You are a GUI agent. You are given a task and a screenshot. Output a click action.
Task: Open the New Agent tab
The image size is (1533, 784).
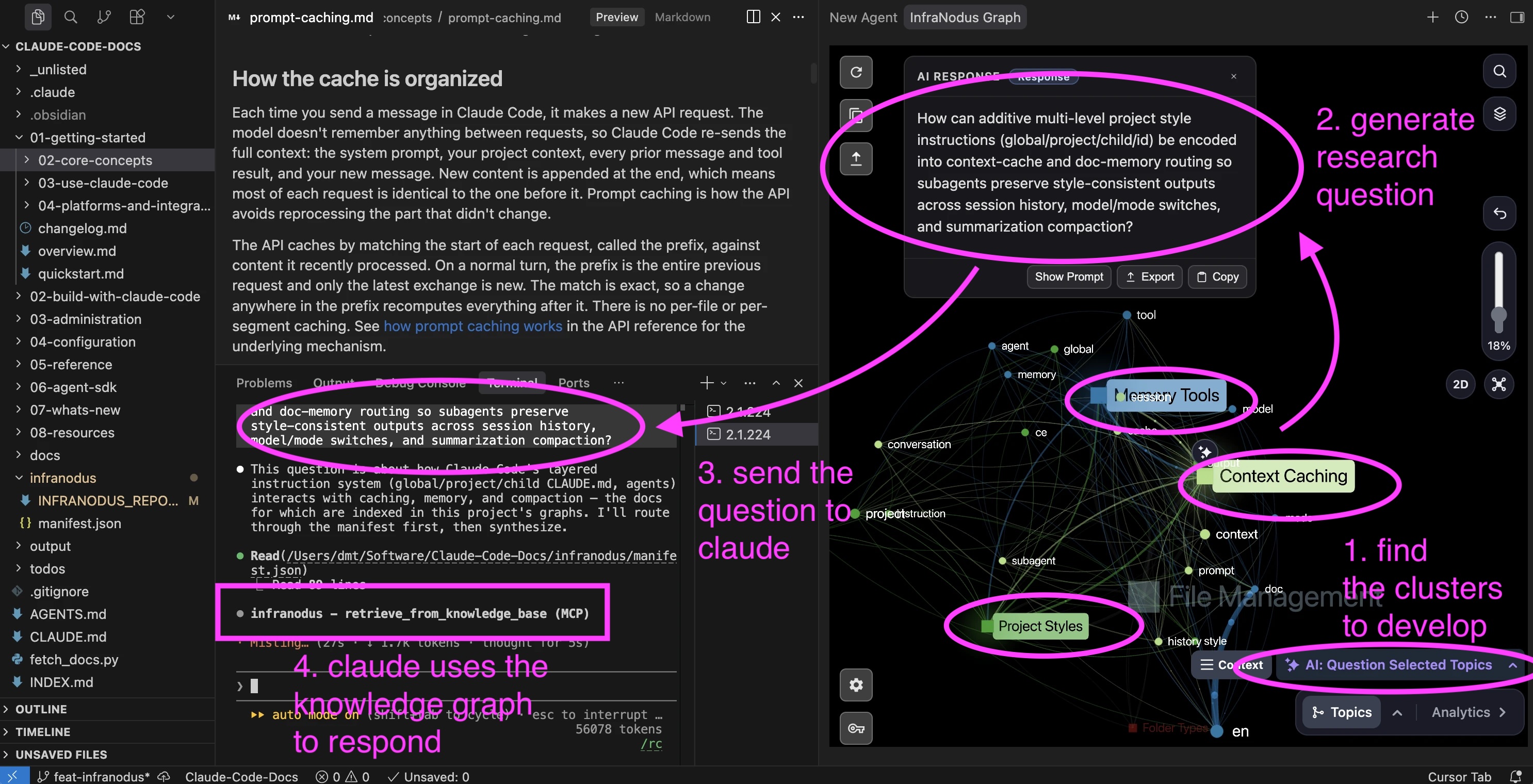[x=863, y=17]
